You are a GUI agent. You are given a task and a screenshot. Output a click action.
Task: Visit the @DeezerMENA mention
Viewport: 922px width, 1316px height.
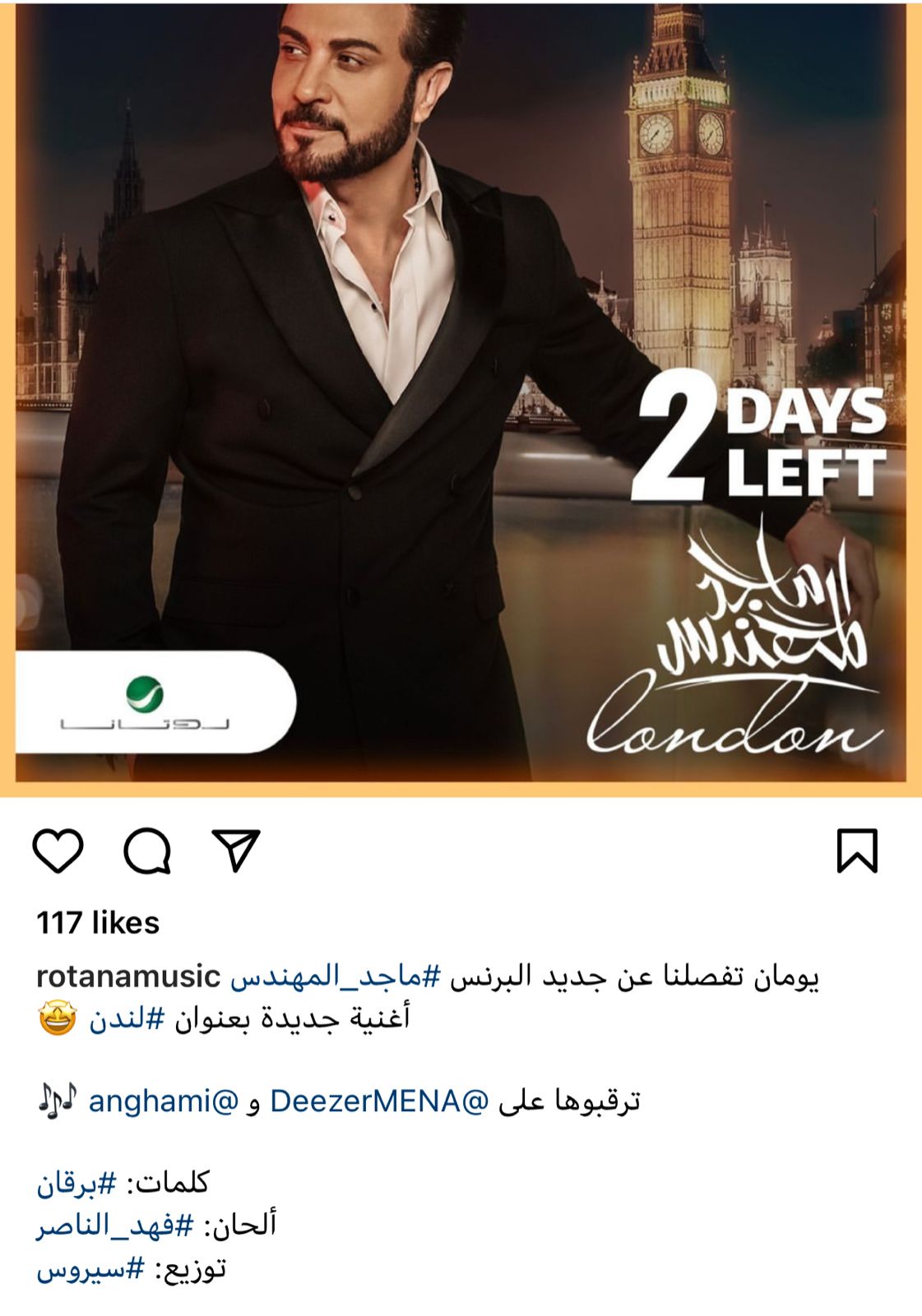[379, 1101]
